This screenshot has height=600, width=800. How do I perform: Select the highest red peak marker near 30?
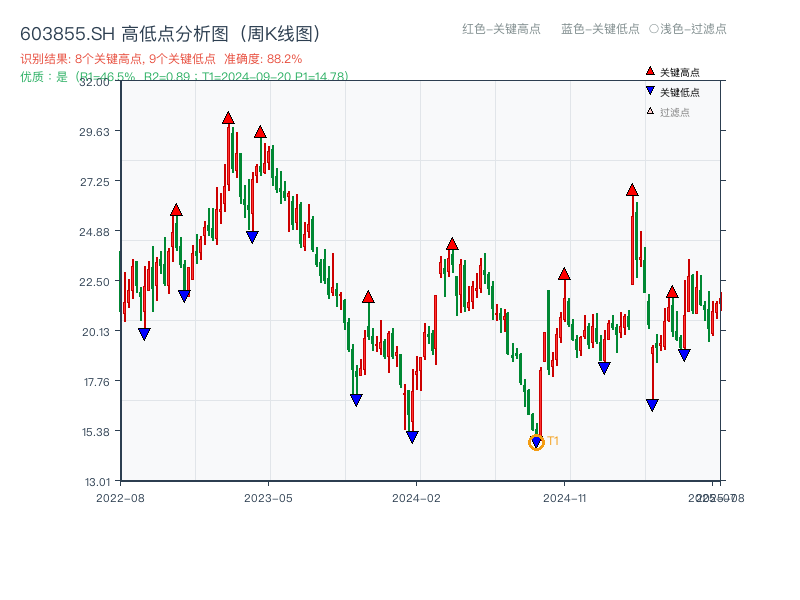tap(228, 118)
